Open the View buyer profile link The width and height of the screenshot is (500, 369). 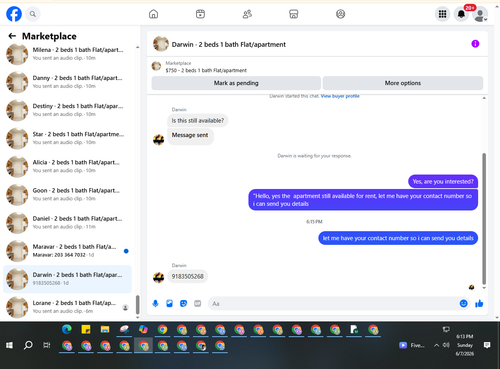pyautogui.click(x=340, y=96)
